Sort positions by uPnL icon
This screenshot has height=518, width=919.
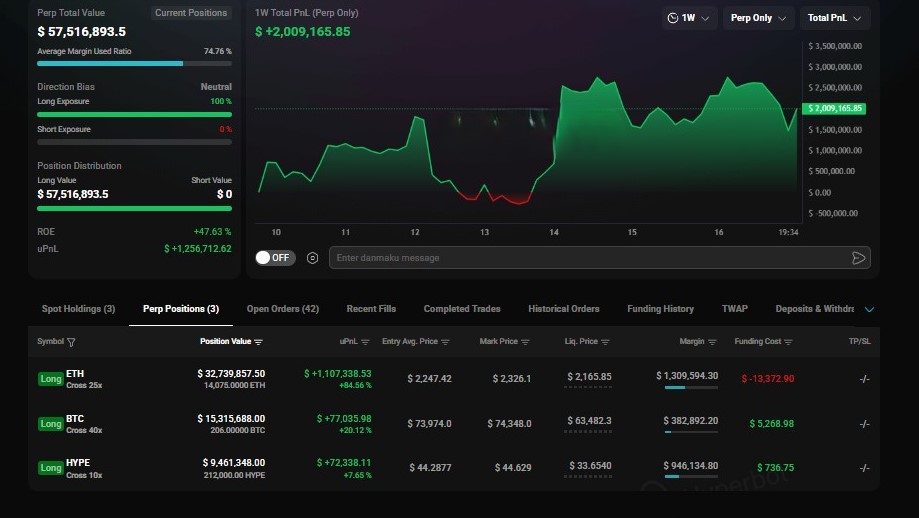(365, 342)
